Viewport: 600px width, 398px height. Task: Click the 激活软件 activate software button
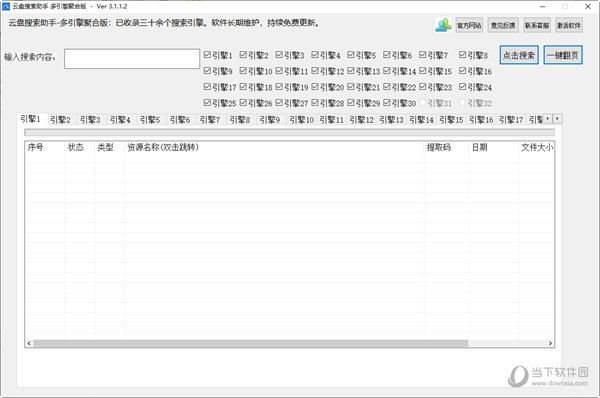point(569,25)
